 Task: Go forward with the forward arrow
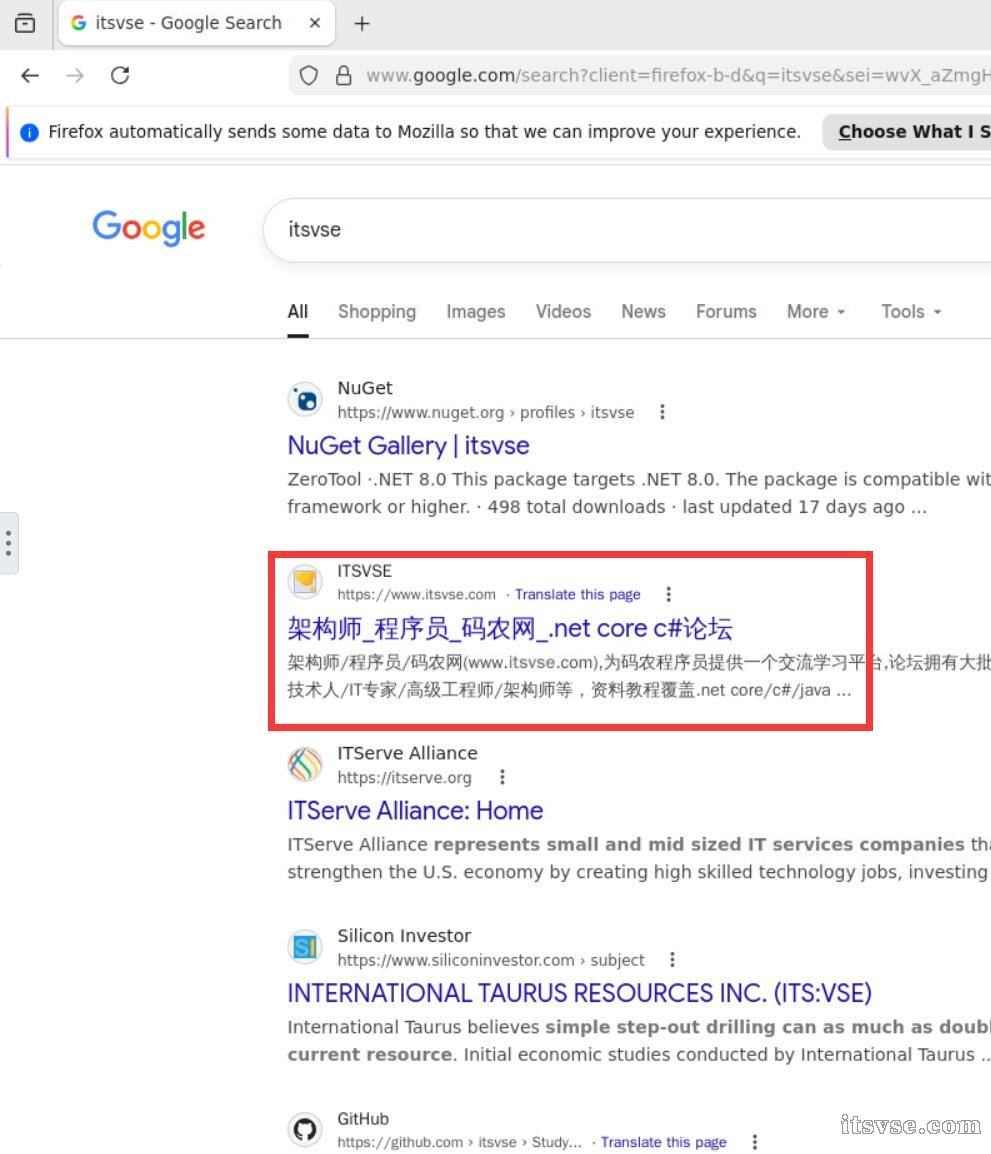(x=75, y=75)
